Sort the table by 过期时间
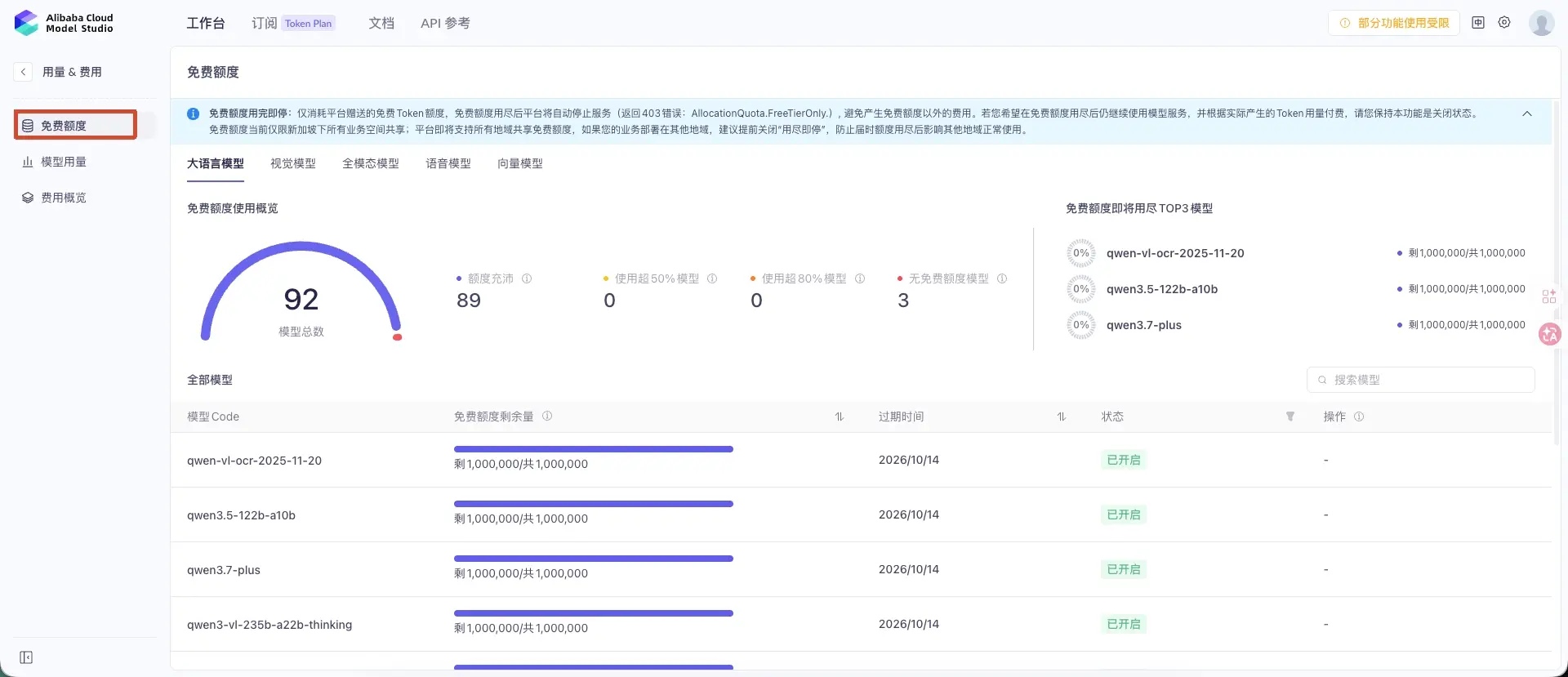Viewport: 1568px width, 677px height. (x=1062, y=416)
